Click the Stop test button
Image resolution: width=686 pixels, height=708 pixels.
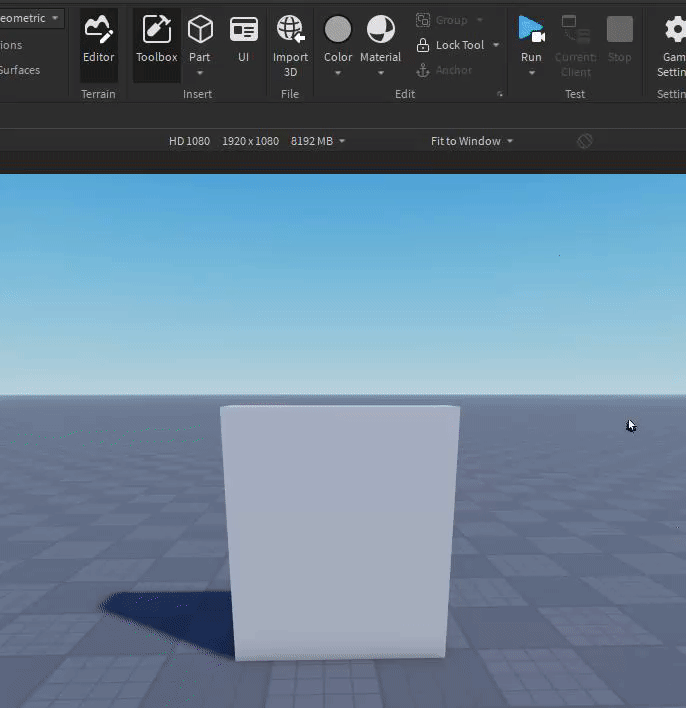(620, 40)
